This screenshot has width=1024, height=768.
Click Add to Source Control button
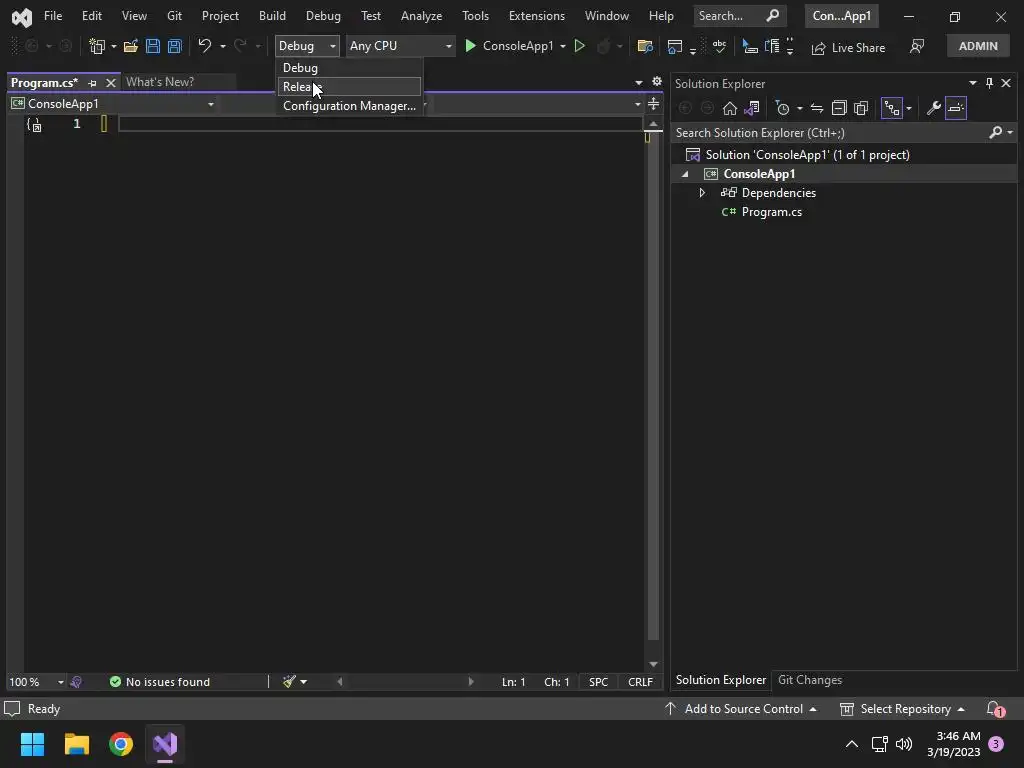click(741, 709)
